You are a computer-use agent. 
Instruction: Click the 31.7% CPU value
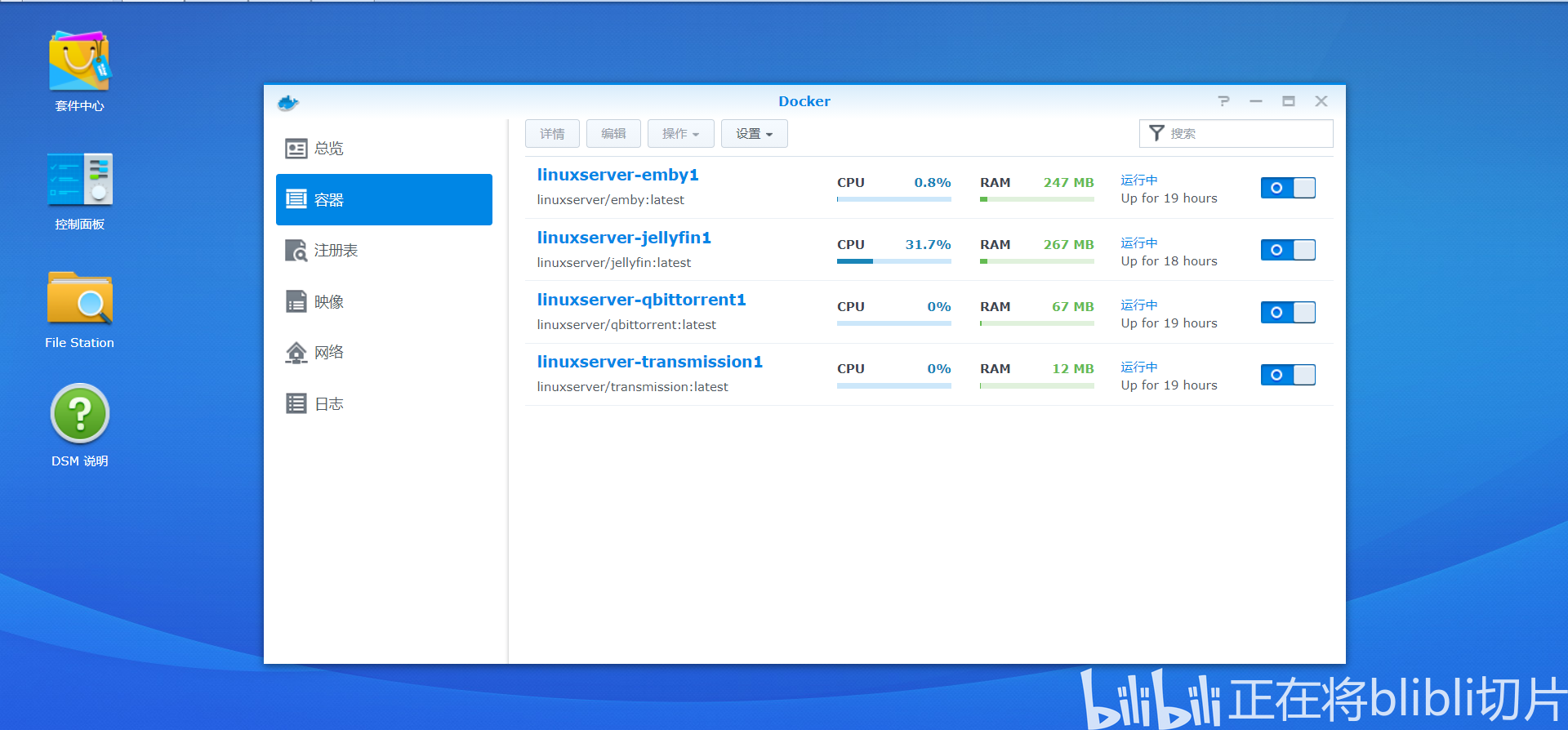(928, 245)
